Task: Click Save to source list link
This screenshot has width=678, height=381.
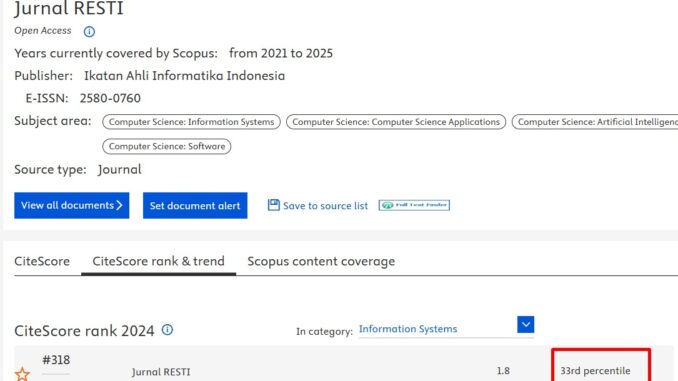Action: pyautogui.click(x=325, y=206)
